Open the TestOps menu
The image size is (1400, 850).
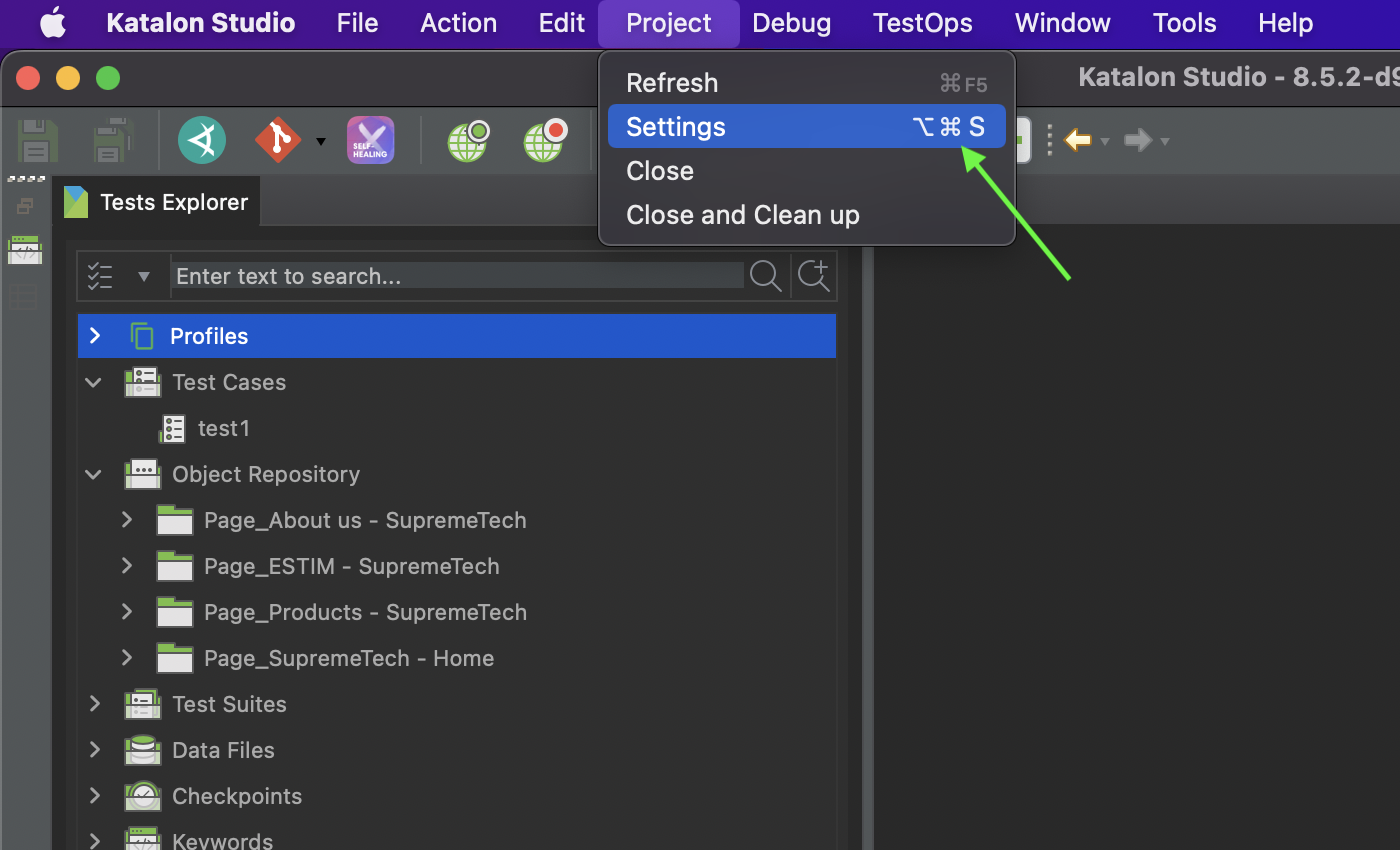point(923,23)
